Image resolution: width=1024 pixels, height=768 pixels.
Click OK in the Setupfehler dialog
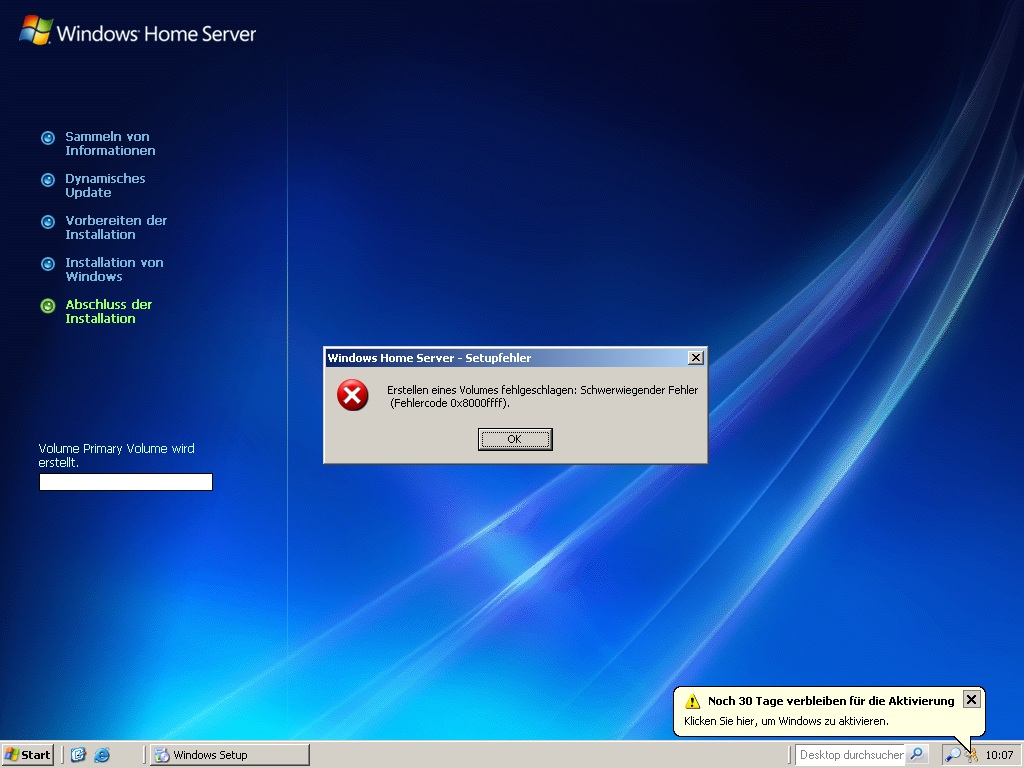pyautogui.click(x=515, y=440)
